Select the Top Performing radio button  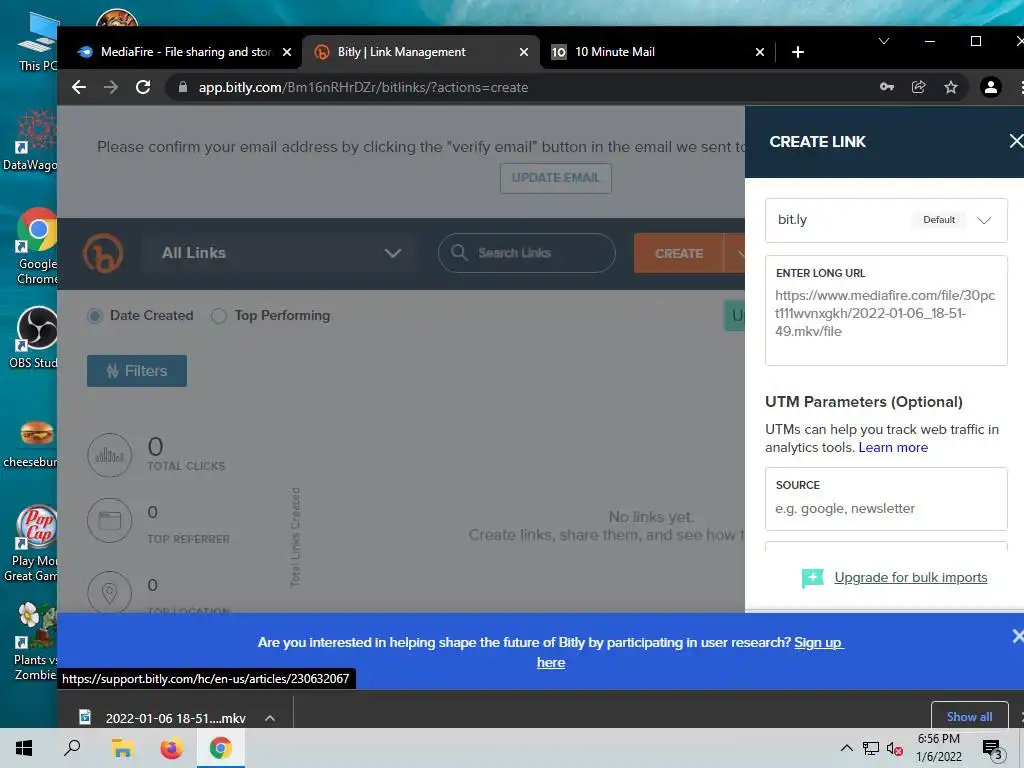pos(219,316)
